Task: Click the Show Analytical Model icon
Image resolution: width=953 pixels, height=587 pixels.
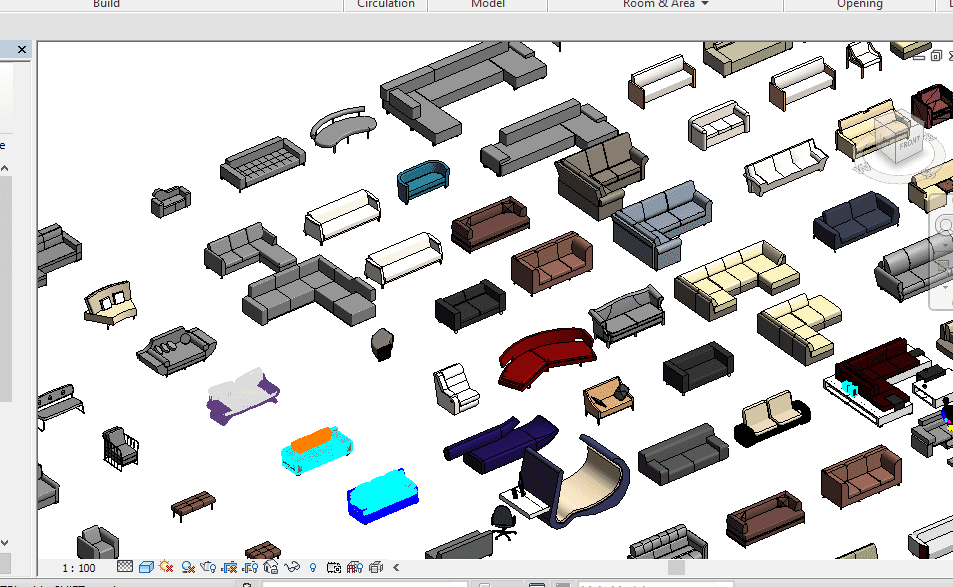Action: point(355,568)
